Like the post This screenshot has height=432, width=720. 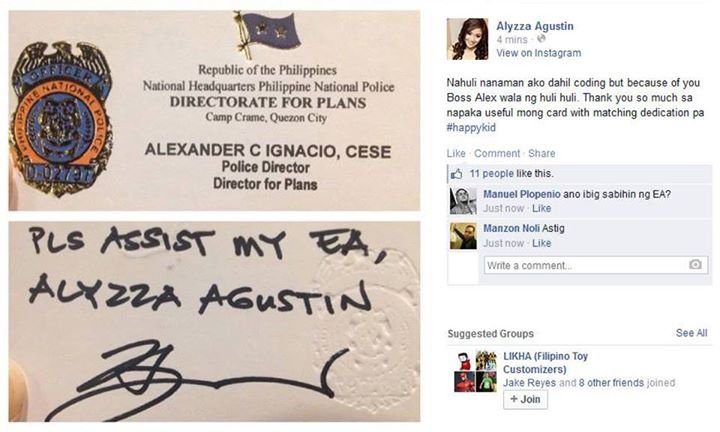click(456, 153)
